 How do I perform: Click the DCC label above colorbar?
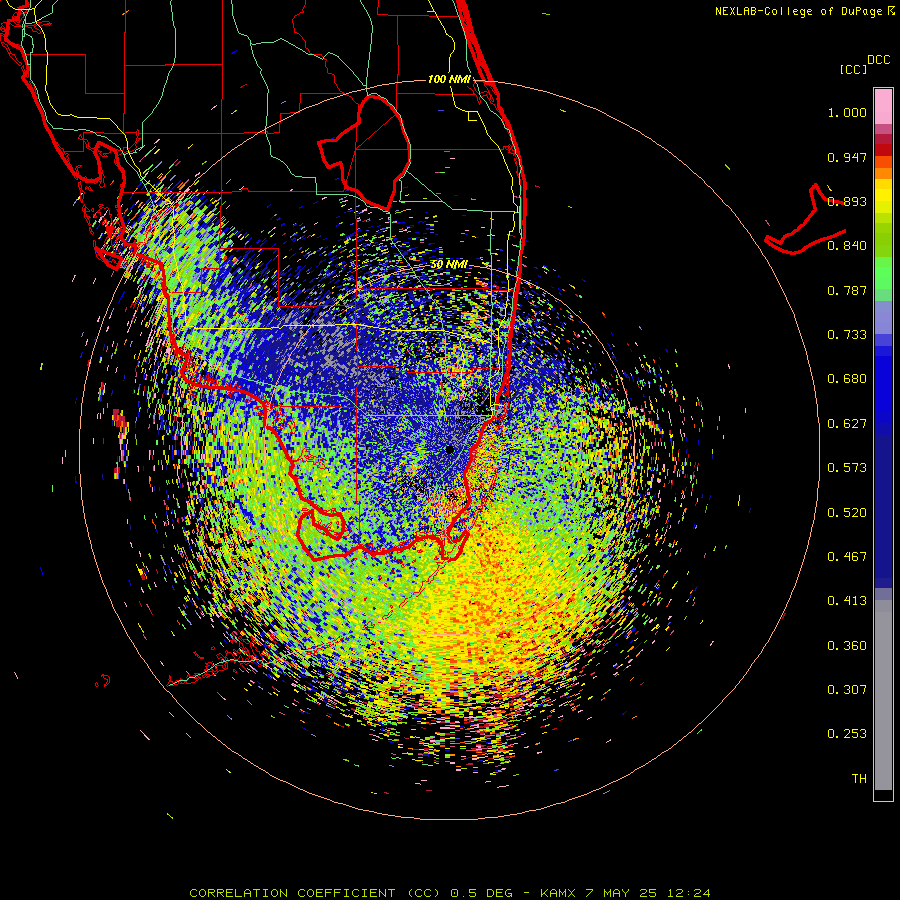click(879, 59)
